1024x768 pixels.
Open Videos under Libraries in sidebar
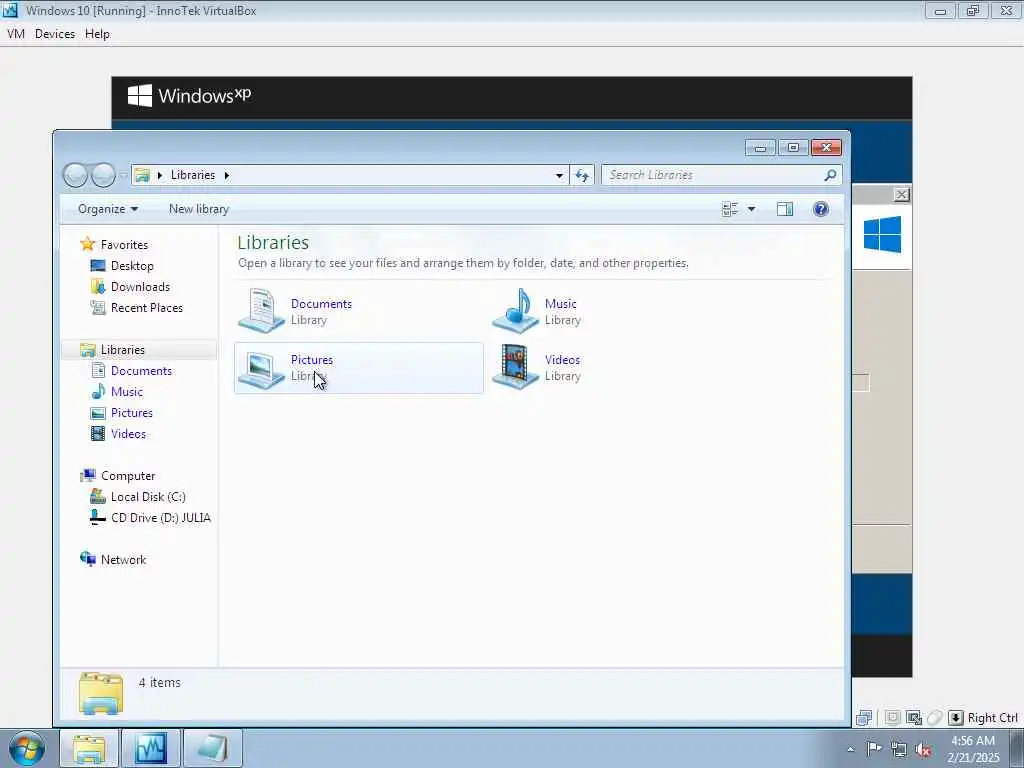click(x=128, y=434)
